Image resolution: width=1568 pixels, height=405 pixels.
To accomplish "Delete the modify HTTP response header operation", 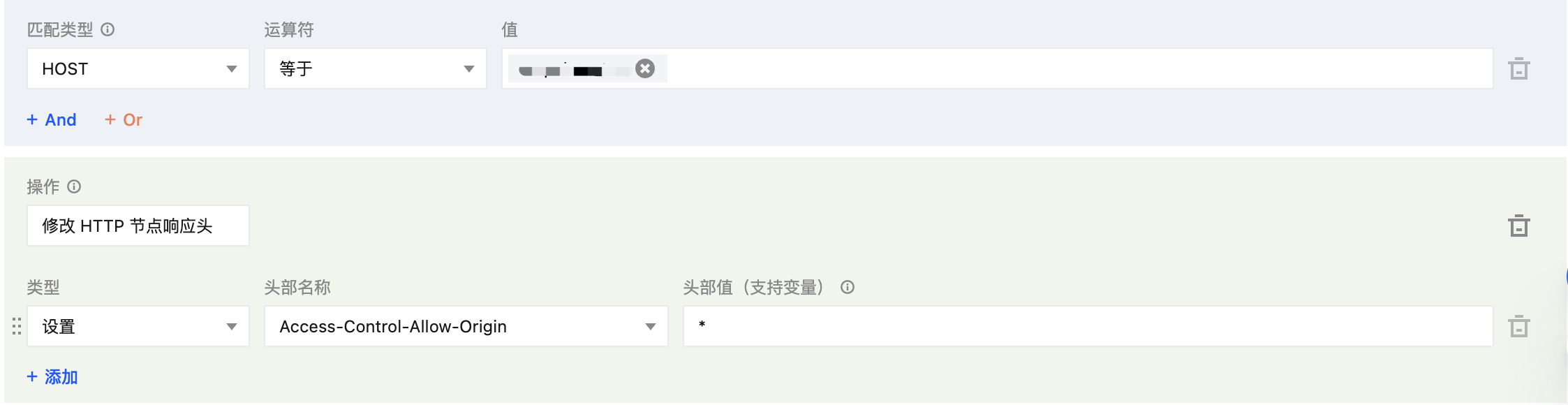I will (x=1518, y=226).
